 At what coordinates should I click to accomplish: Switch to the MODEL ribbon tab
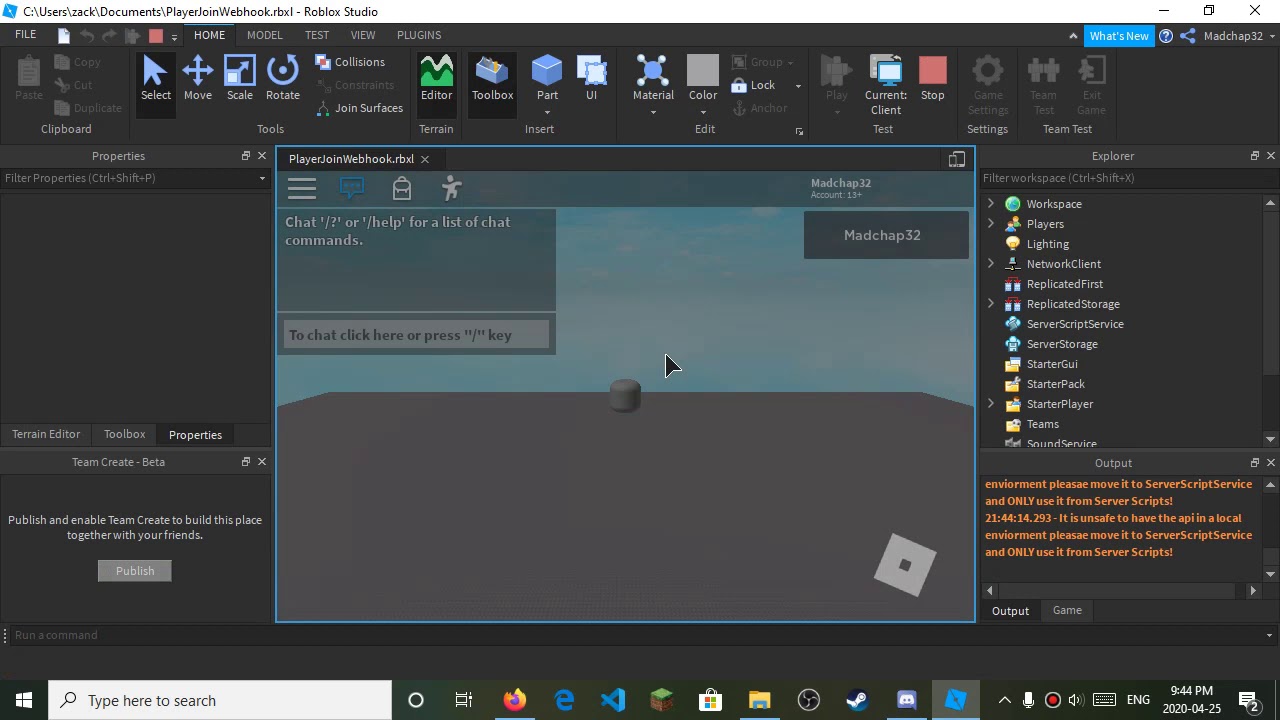265,35
